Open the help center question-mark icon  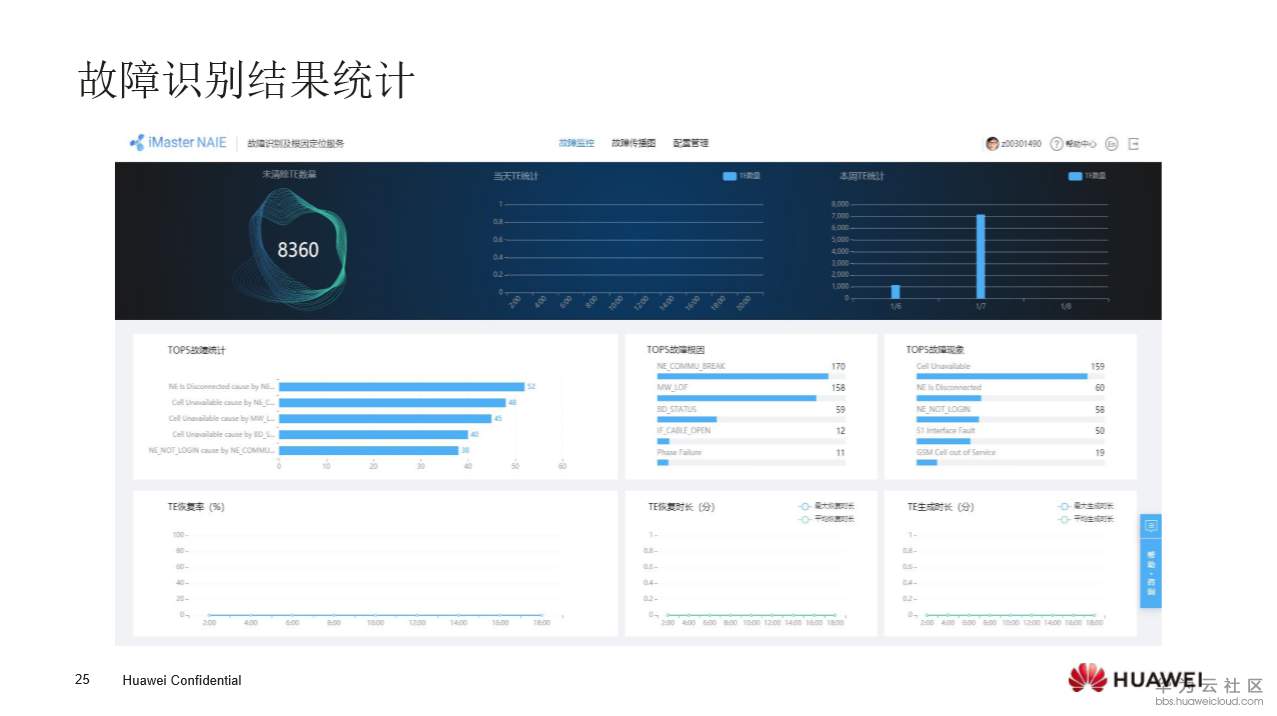1056,144
